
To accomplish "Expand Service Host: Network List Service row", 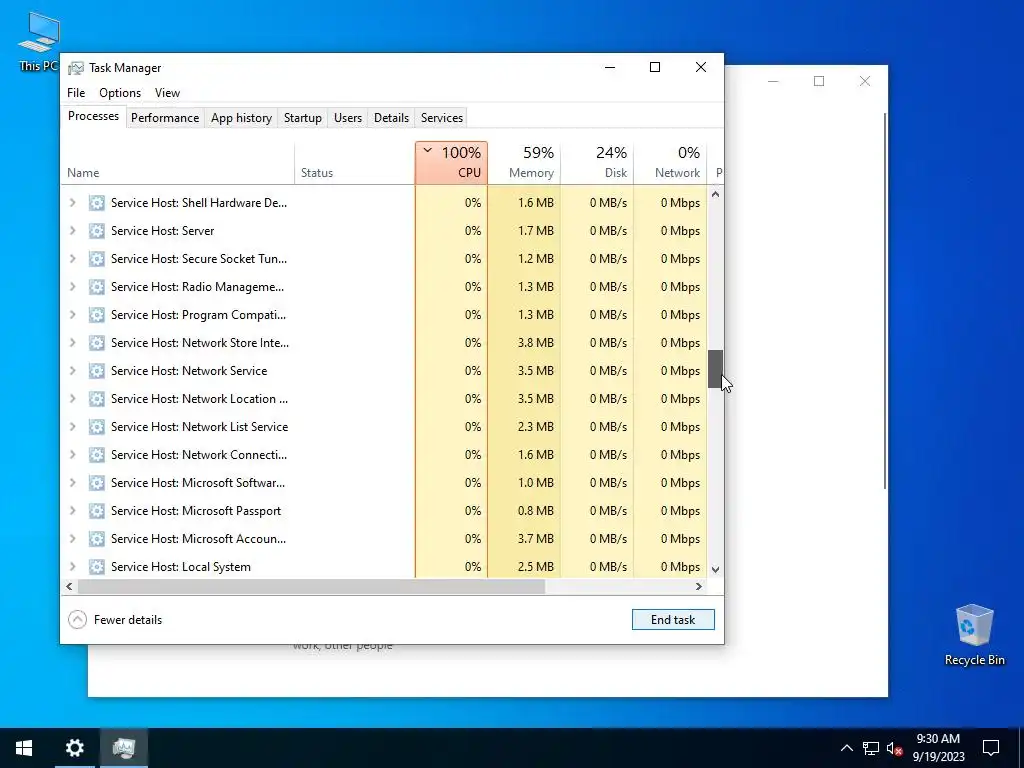I will [x=72, y=427].
